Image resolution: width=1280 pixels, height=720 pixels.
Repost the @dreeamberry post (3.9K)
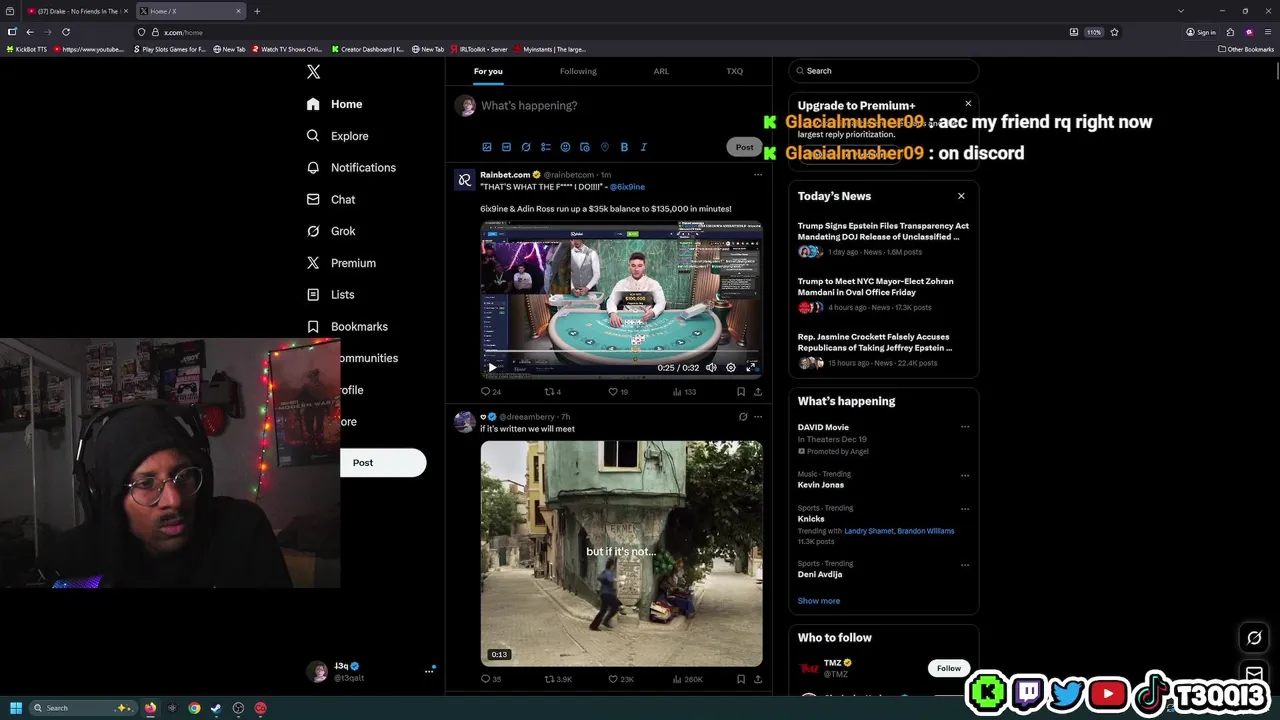[x=558, y=679]
